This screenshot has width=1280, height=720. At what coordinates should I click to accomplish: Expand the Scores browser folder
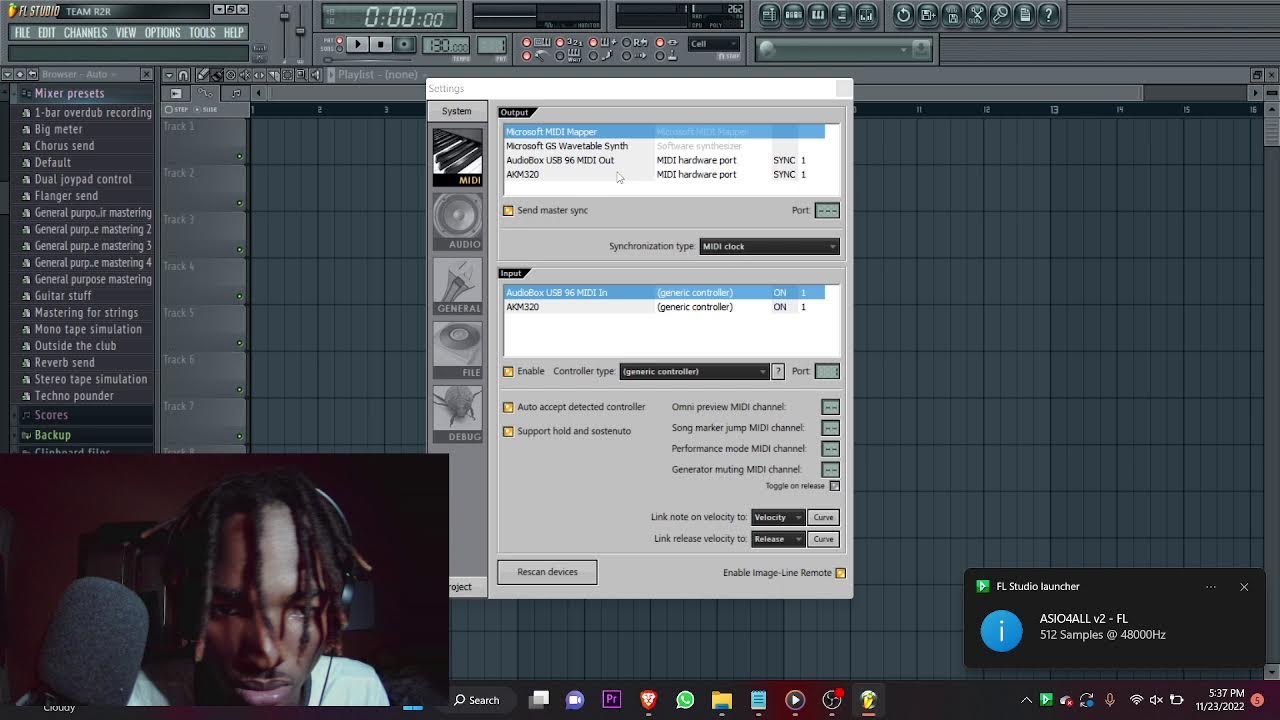[x=51, y=415]
